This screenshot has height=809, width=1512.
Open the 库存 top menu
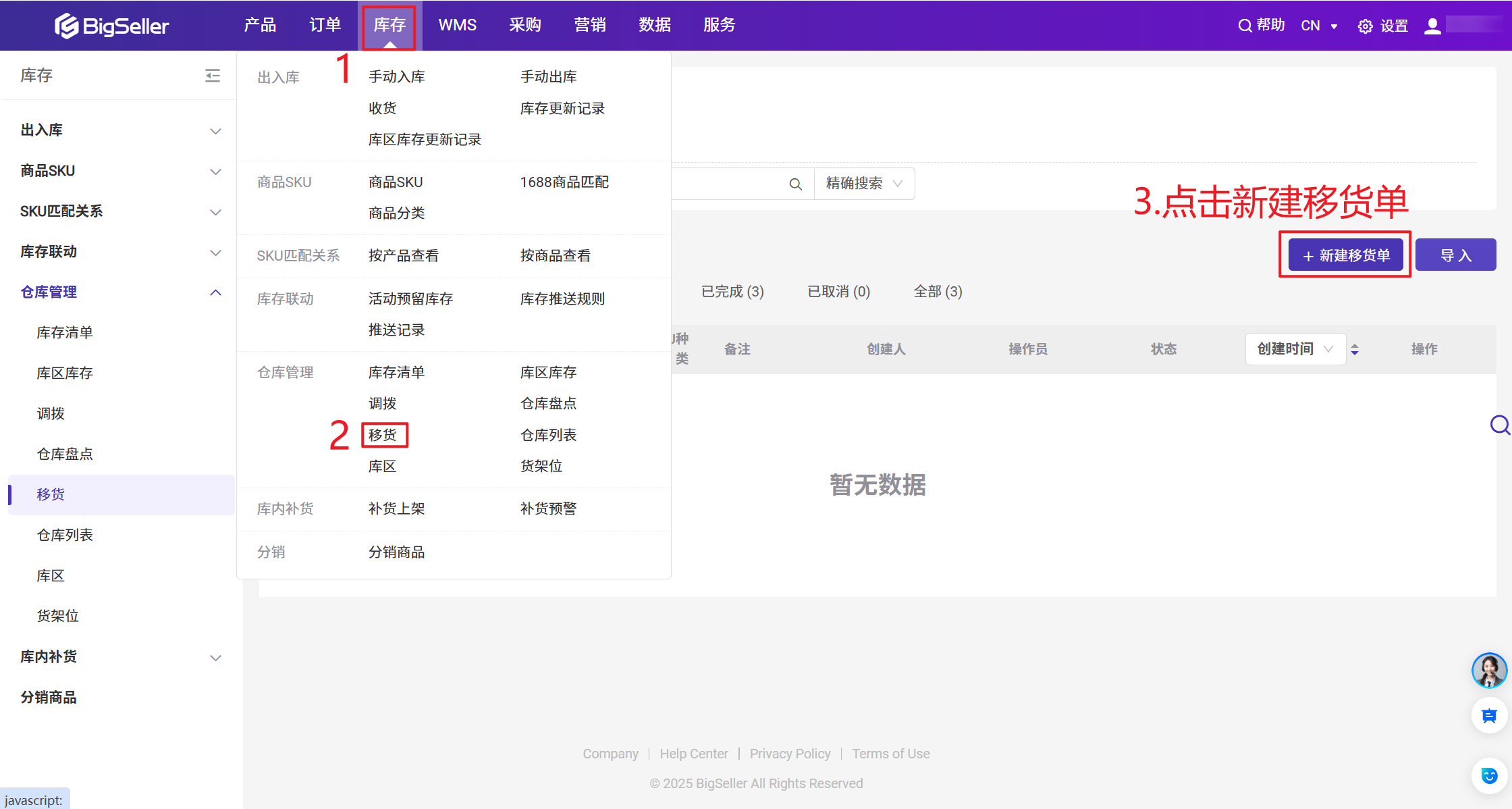tap(389, 25)
